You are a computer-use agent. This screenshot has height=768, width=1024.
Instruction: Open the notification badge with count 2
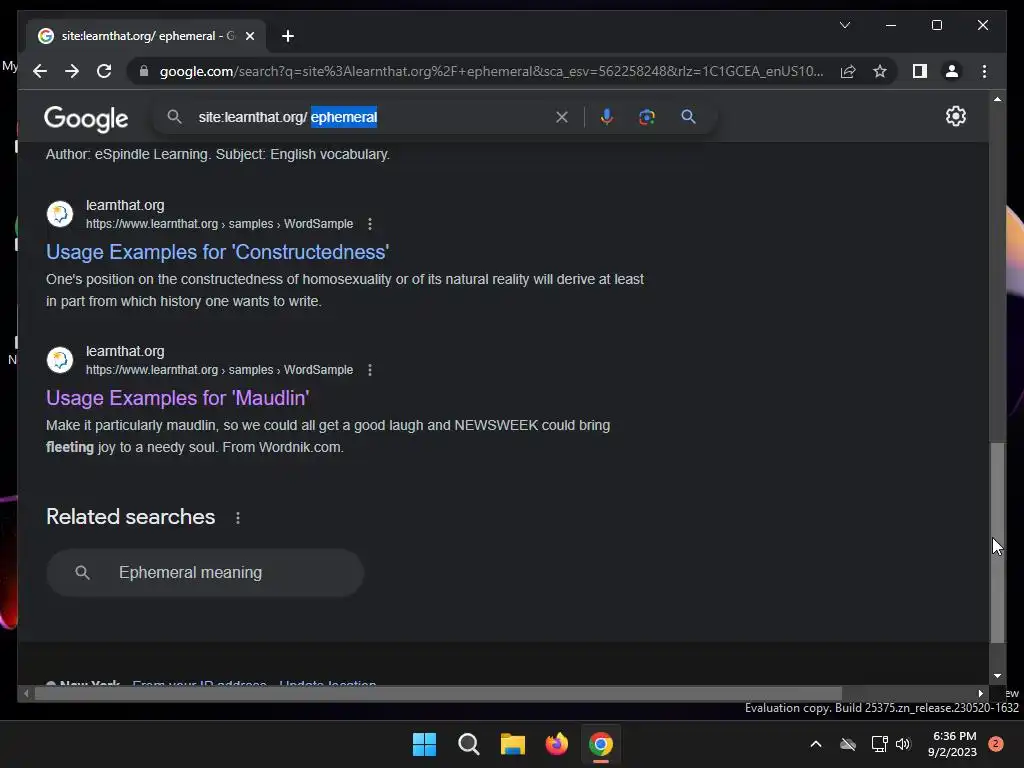pos(996,744)
